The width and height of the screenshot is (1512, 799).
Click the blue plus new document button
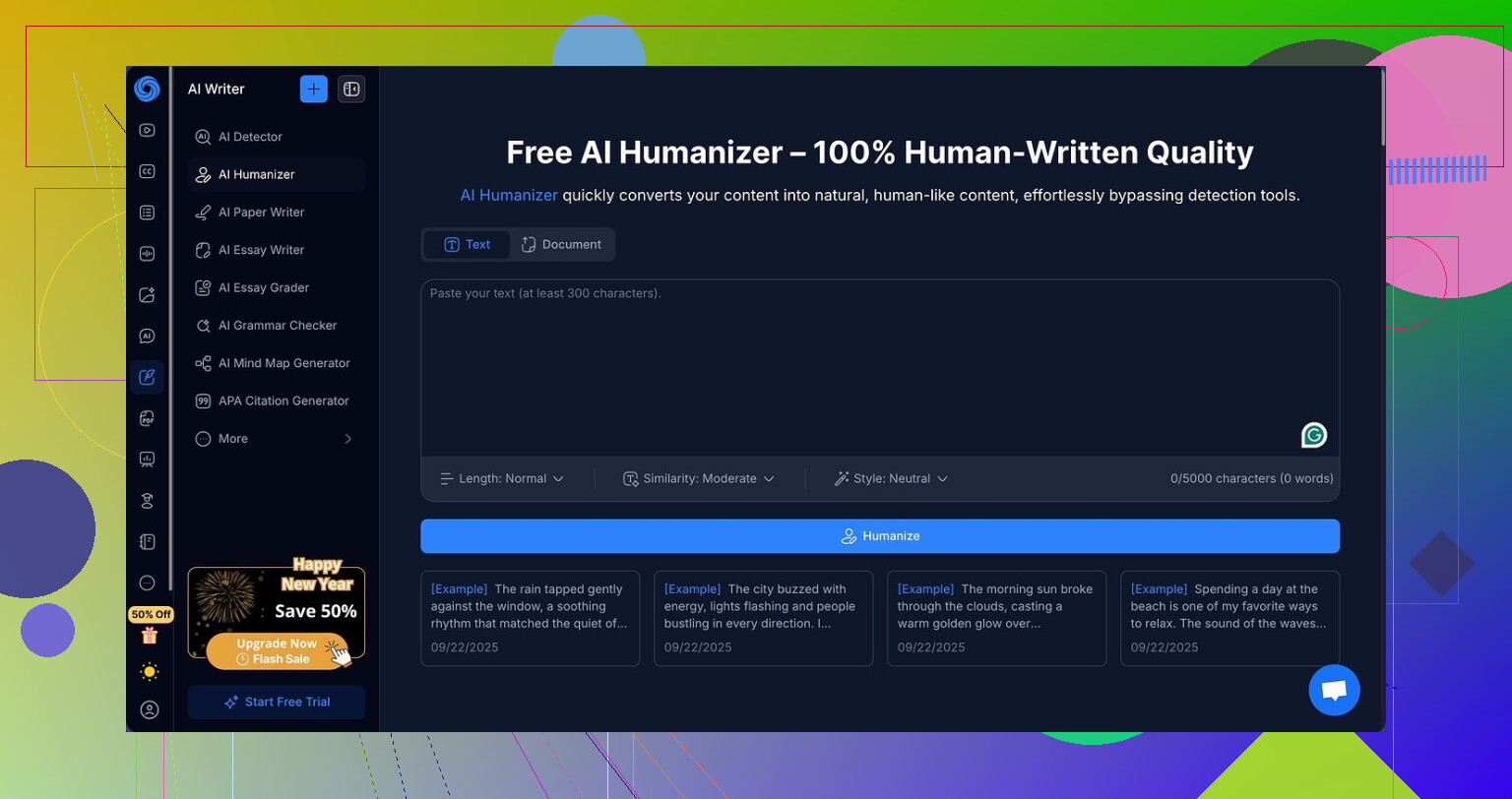point(313,89)
